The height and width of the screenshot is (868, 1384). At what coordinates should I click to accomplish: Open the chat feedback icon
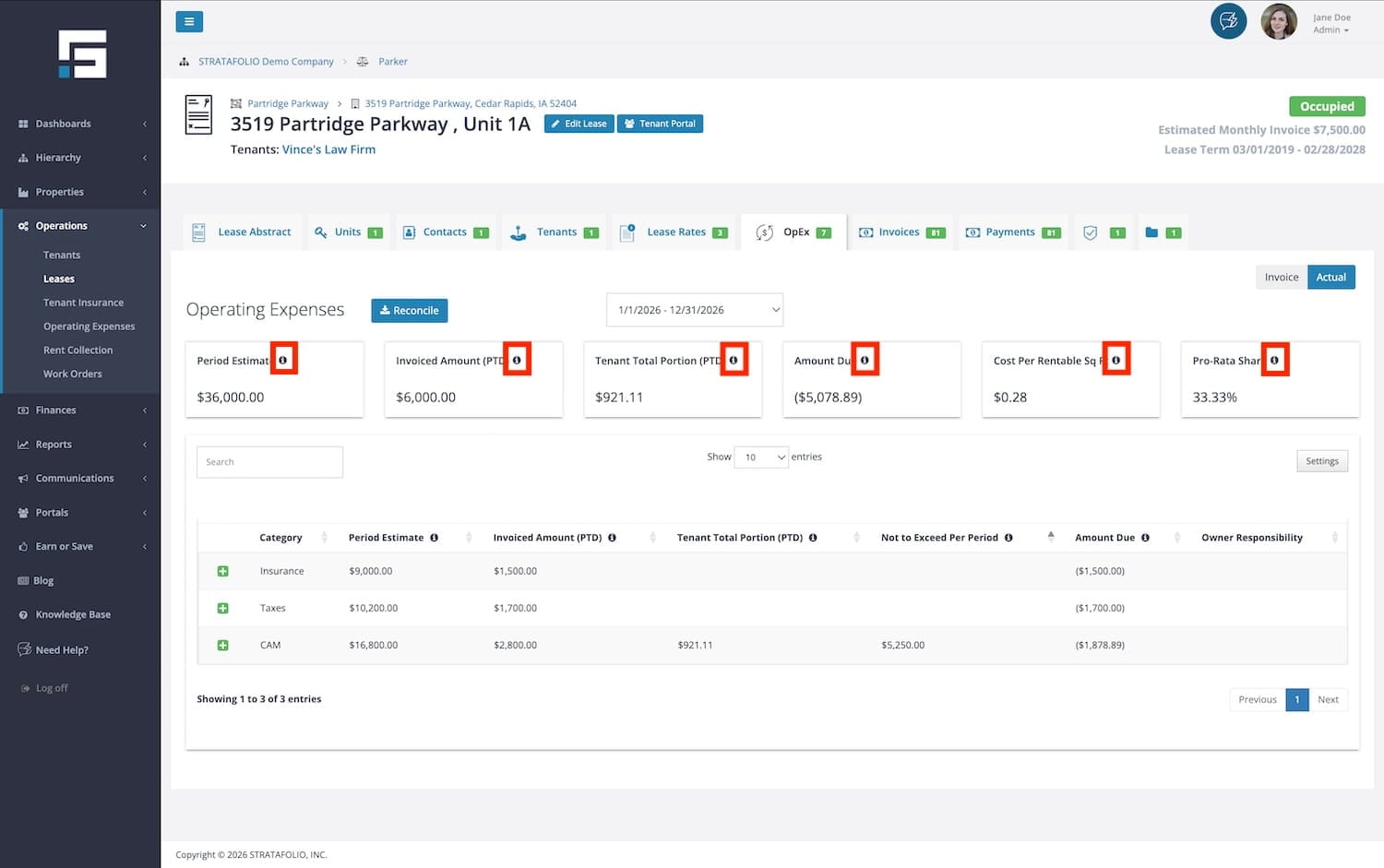coord(1228,21)
